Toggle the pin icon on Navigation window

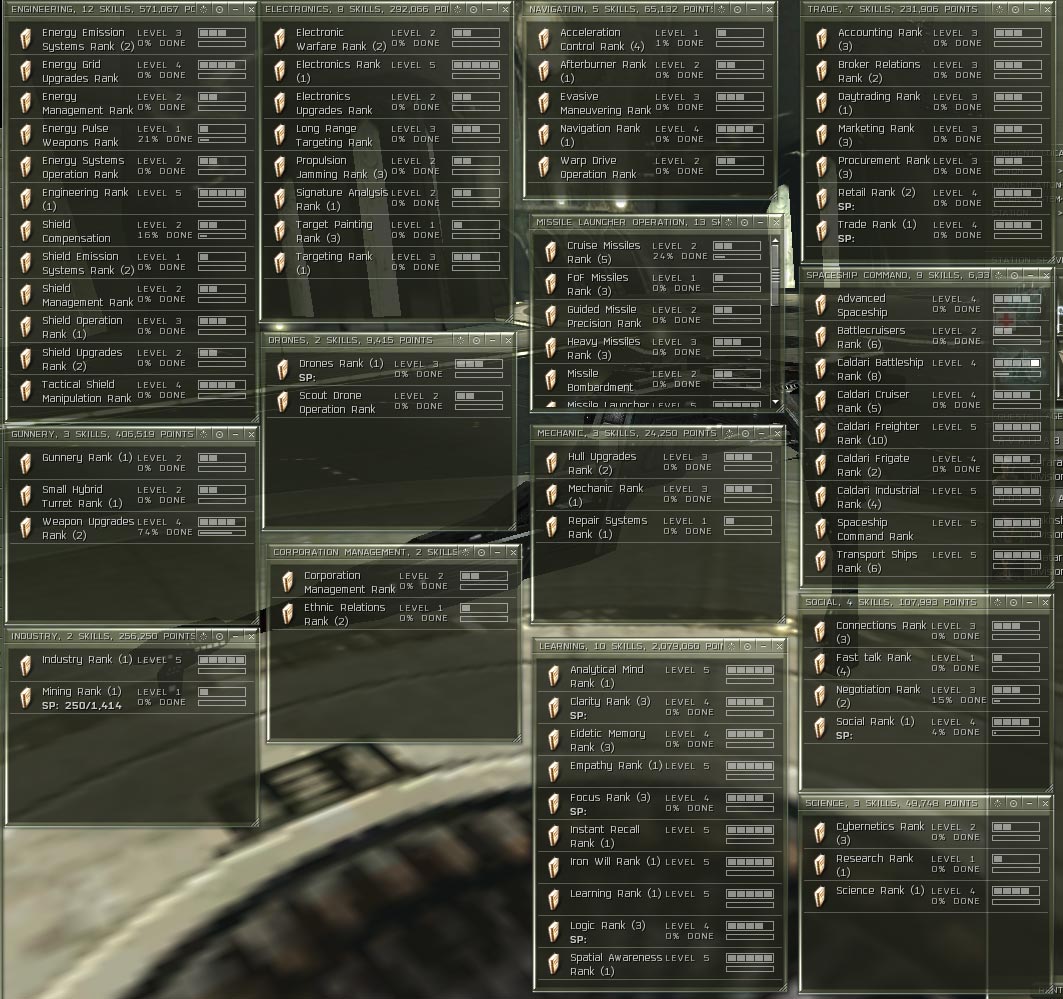721,9
